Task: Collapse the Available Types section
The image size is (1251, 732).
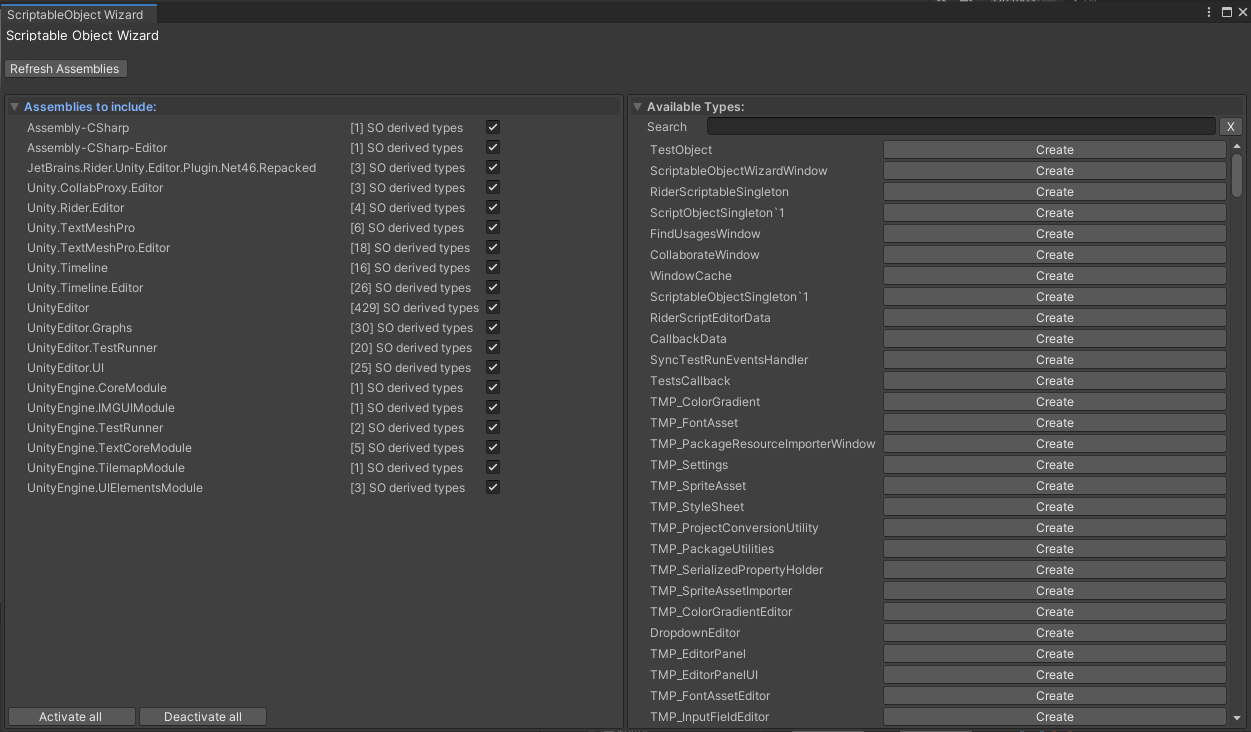Action: (x=637, y=106)
